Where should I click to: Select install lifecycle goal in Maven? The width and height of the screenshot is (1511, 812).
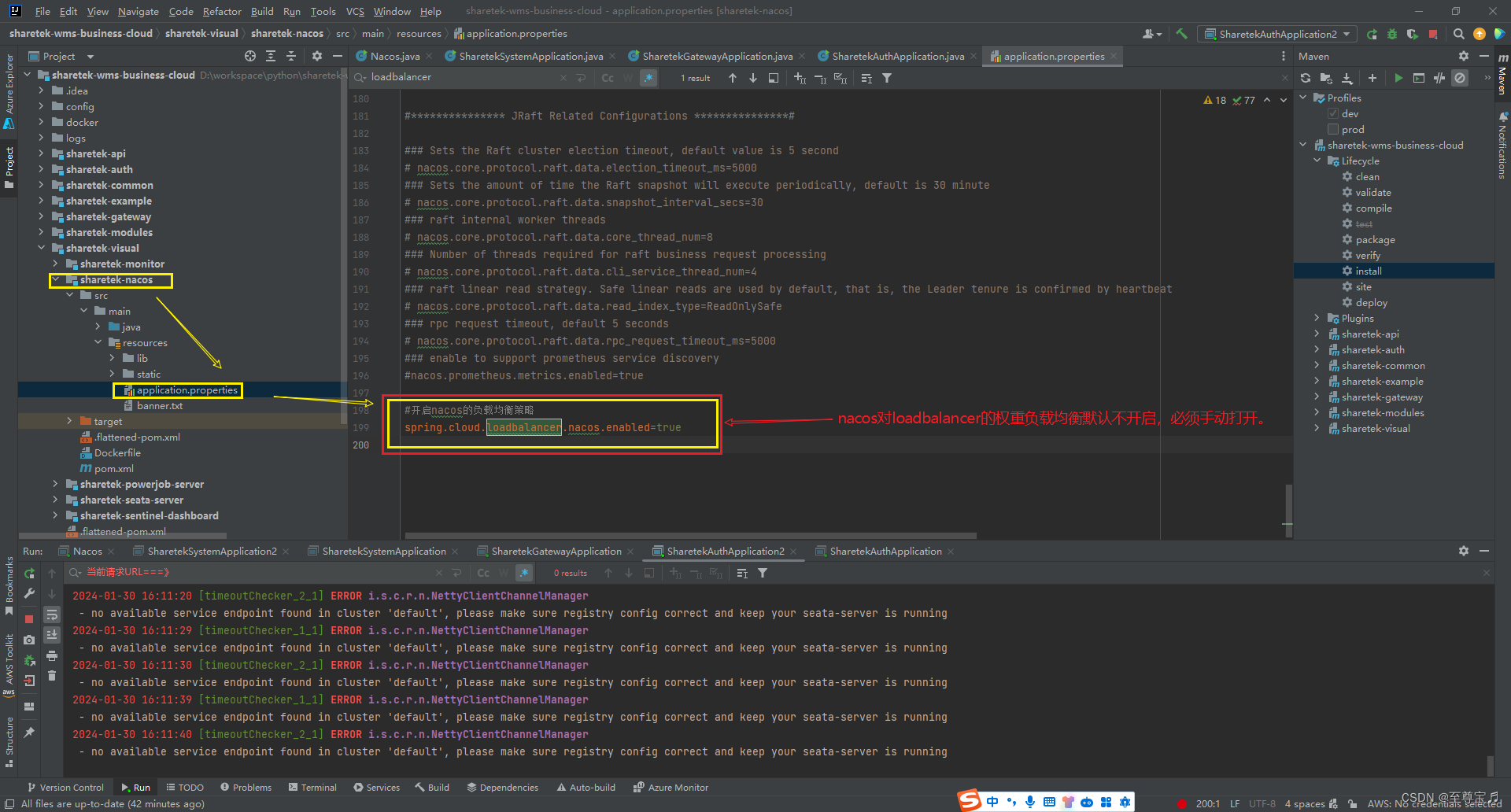[x=1368, y=271]
